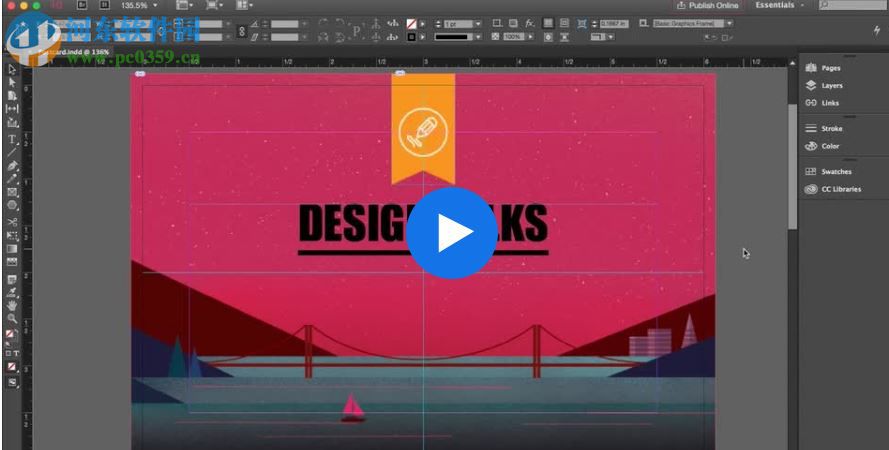Open the stroke weight 1 pt dropdown

tap(479, 24)
